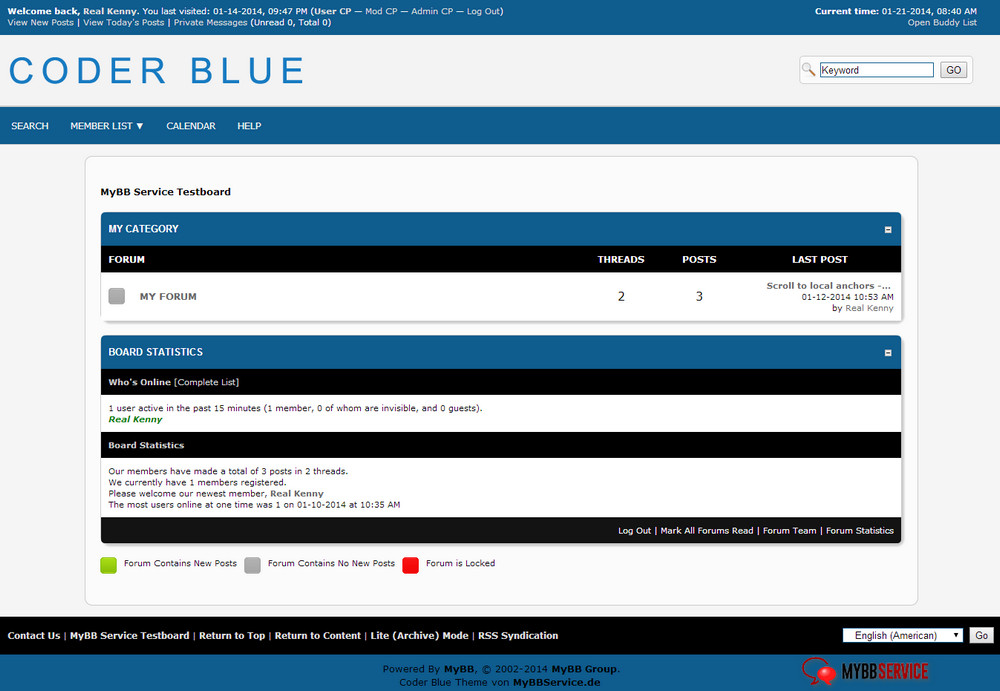Viewport: 1000px width, 691px height.
Task: Collapse the My Category section
Action: (x=888, y=230)
